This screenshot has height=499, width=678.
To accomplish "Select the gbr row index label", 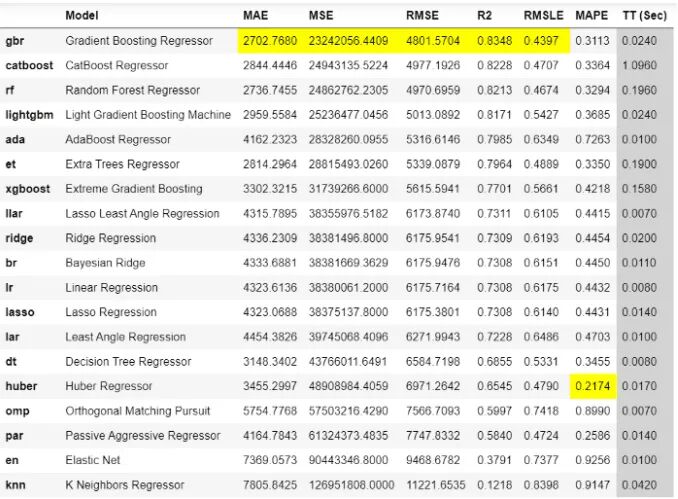I will (x=15, y=41).
